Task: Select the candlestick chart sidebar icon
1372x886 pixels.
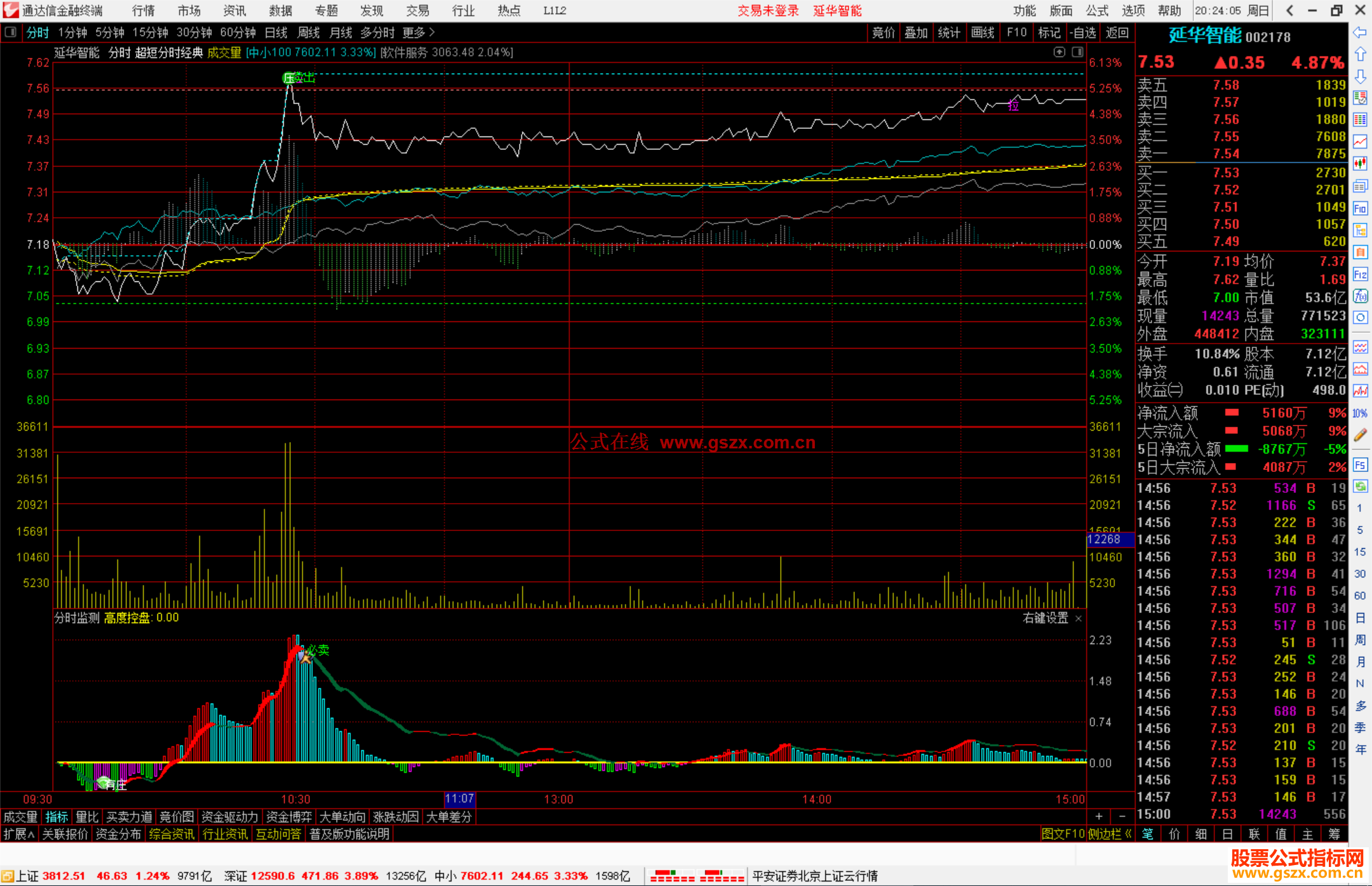Action: pos(1360,164)
